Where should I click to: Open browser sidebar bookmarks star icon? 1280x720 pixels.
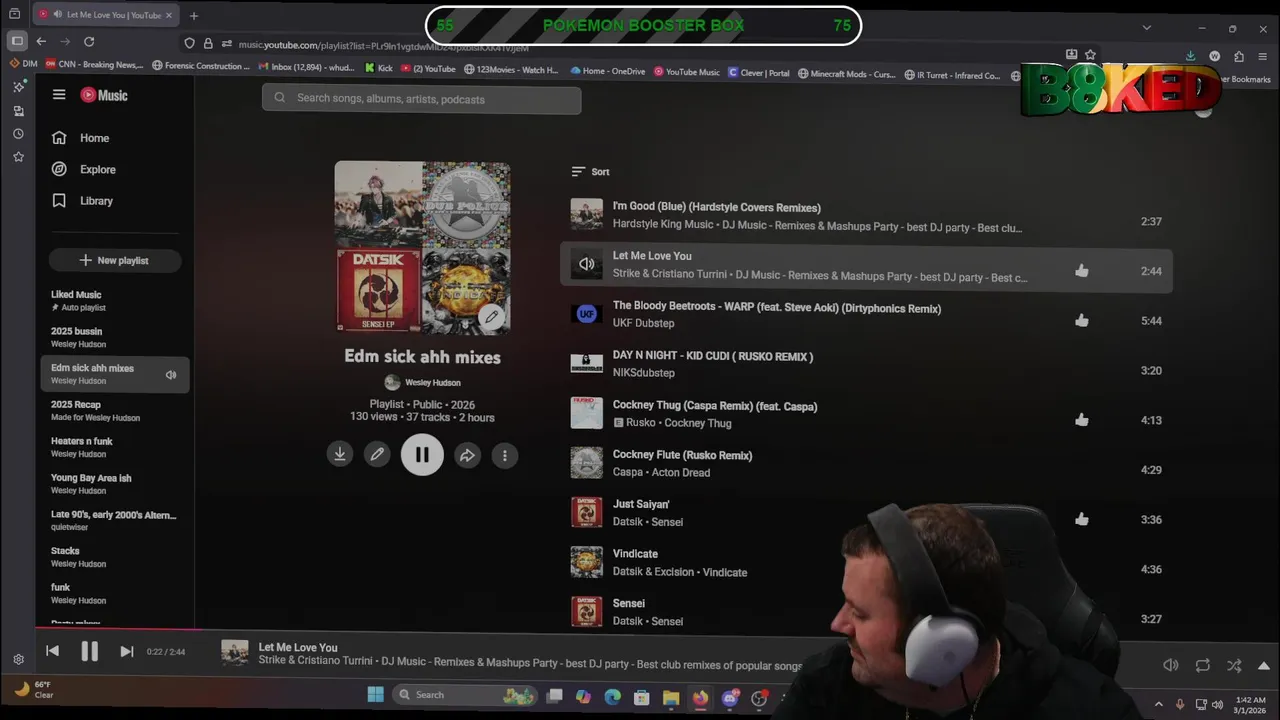[18, 157]
